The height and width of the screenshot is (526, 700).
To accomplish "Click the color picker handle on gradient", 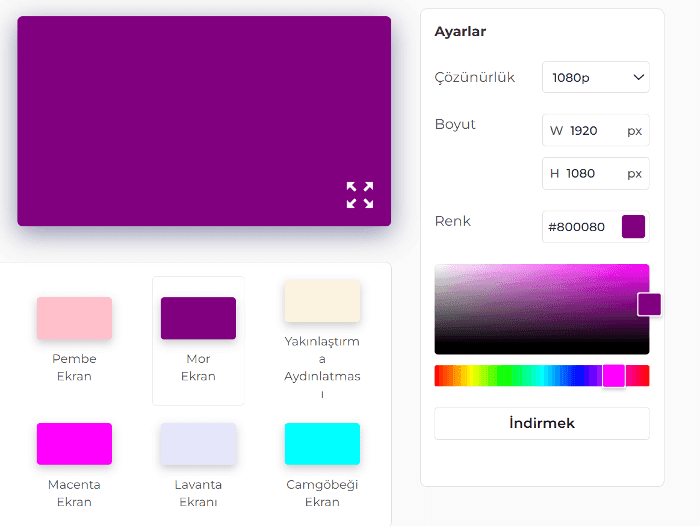I will 649,304.
